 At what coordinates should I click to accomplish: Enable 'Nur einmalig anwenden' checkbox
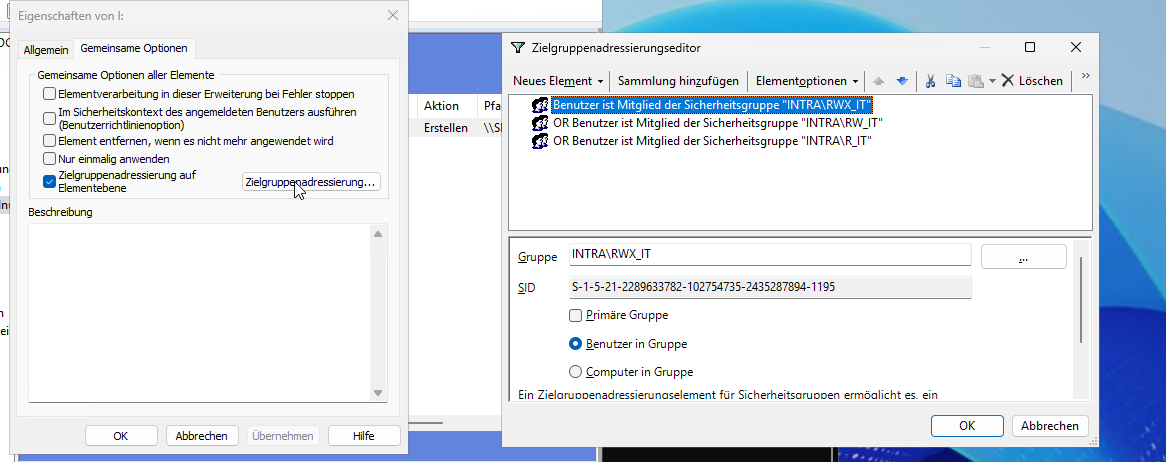click(50, 159)
